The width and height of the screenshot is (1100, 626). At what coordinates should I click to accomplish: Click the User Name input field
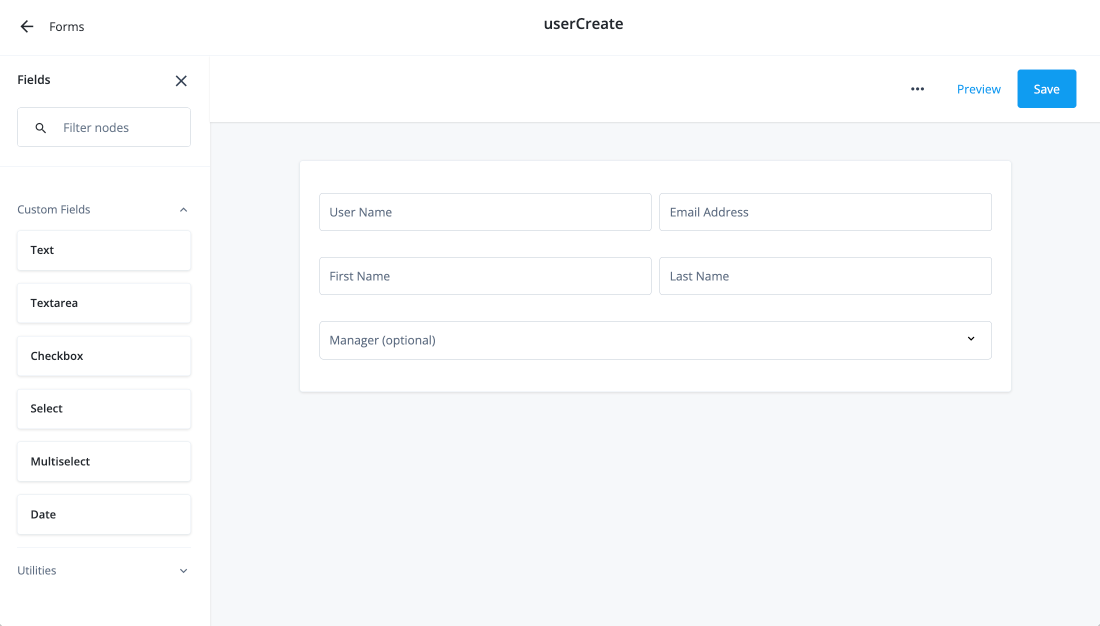pos(485,212)
